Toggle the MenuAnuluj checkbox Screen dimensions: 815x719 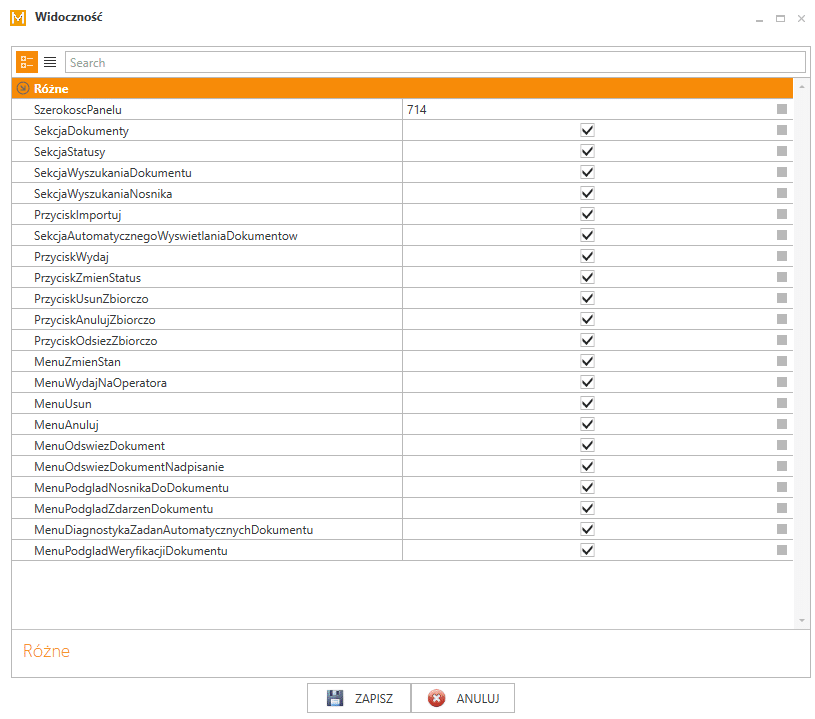(x=587, y=424)
